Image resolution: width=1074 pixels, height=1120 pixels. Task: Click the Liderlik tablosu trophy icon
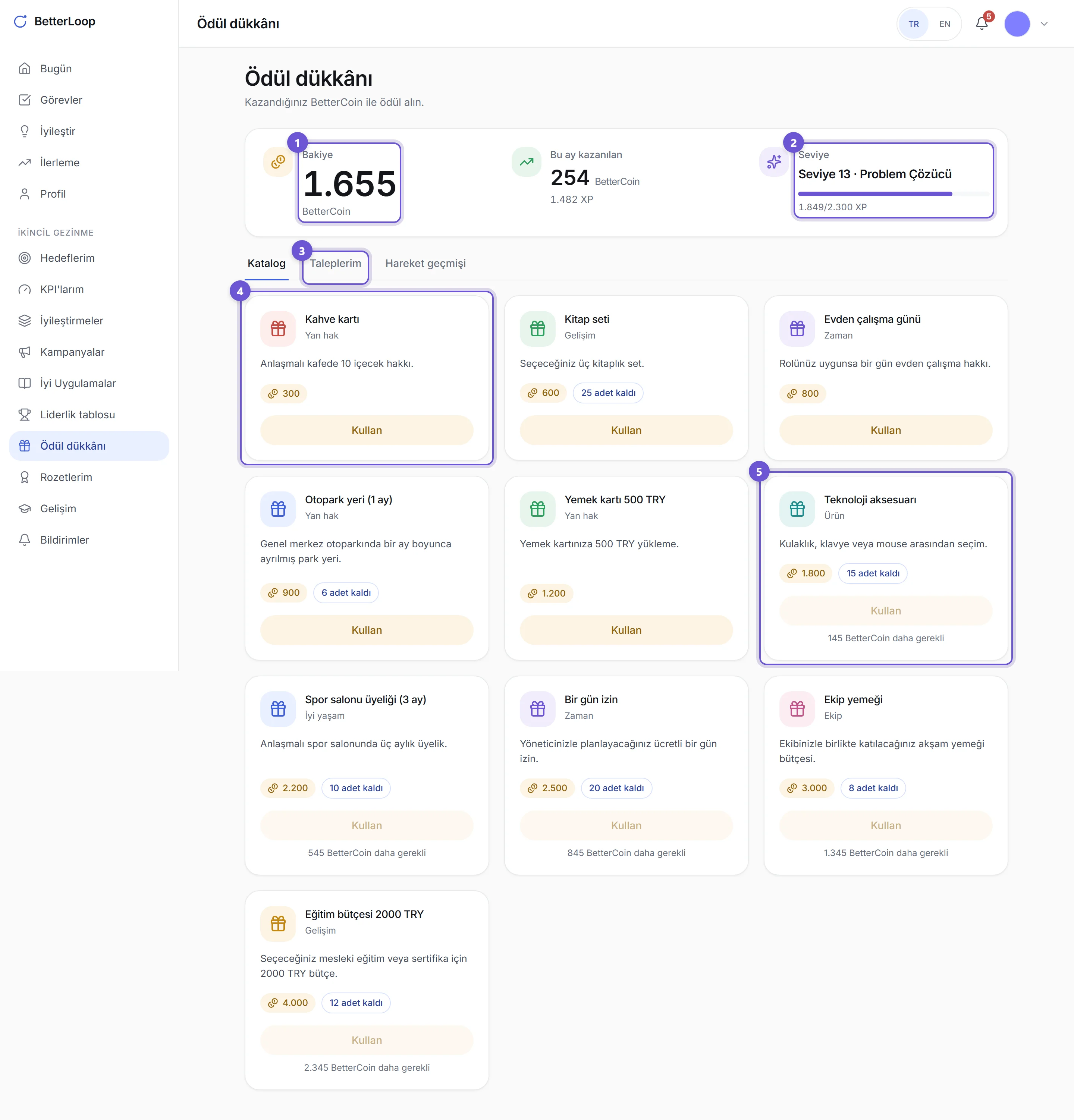25,415
